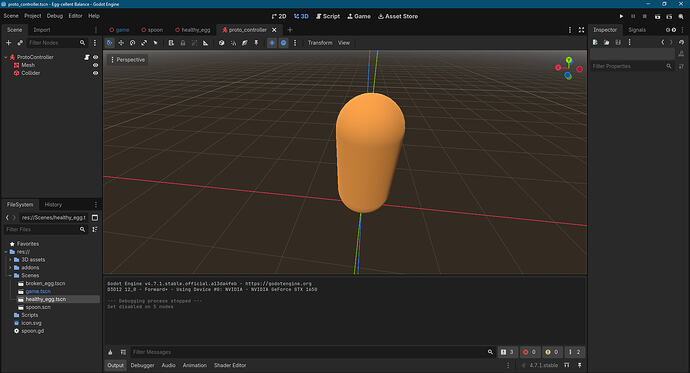Click the script icon attached to ProtoController
Screen dimensions: 690x373
point(87,57)
